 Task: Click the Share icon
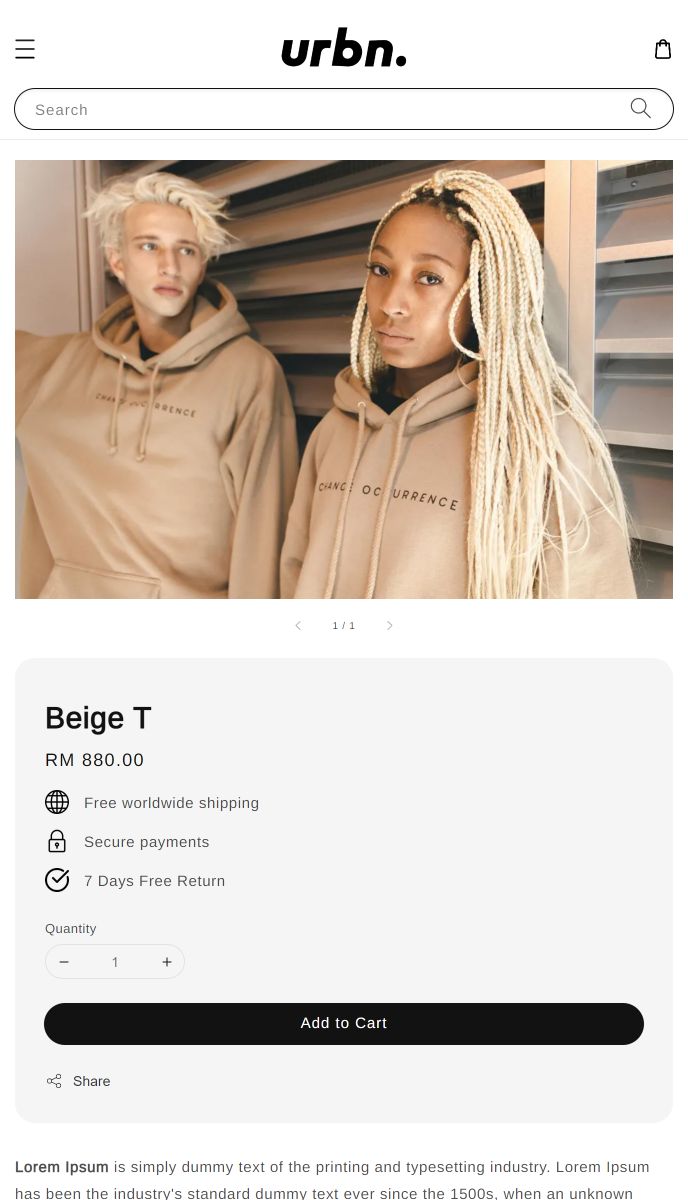click(x=54, y=1081)
